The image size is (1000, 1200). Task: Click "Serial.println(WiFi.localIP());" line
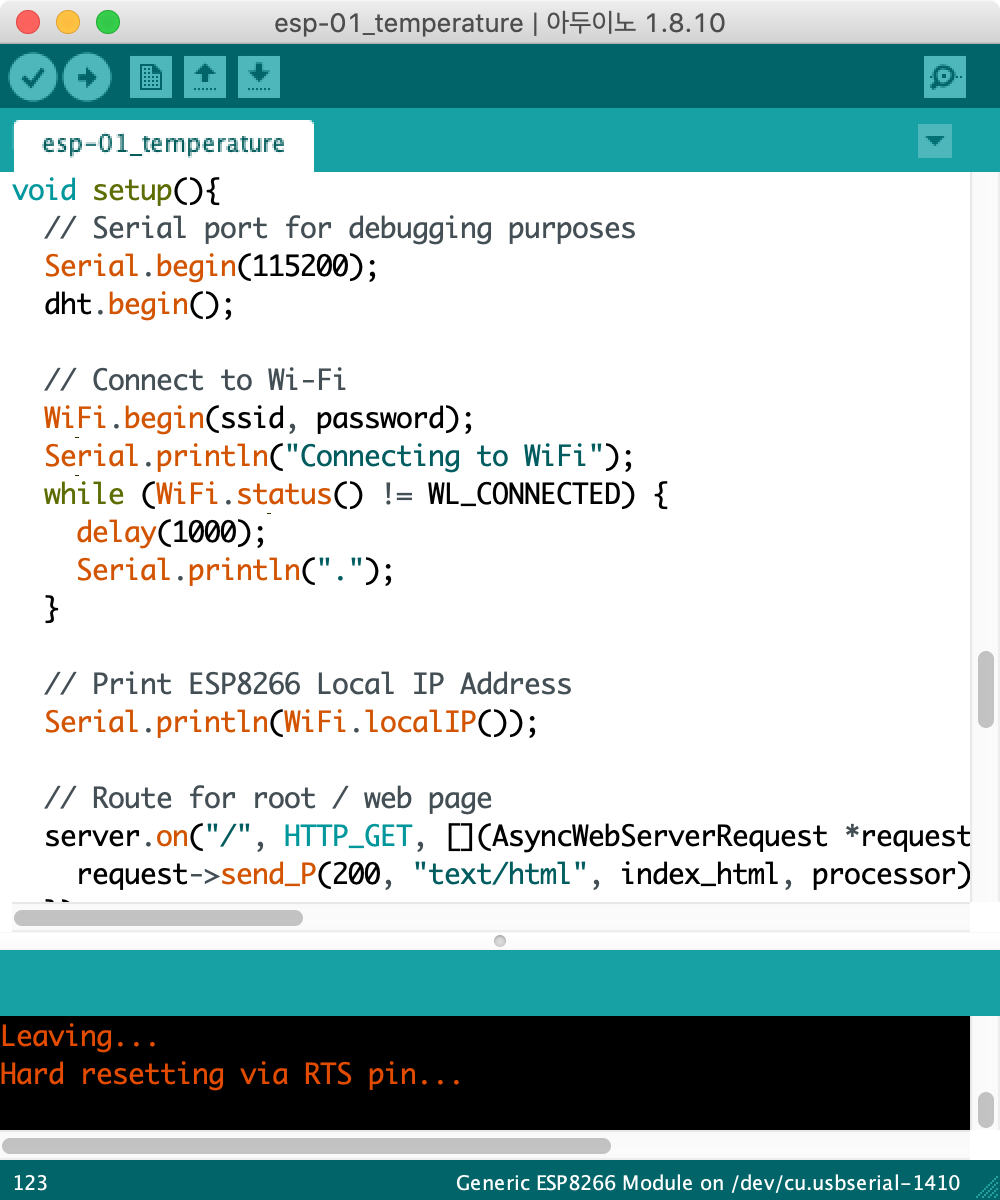pos(292,722)
